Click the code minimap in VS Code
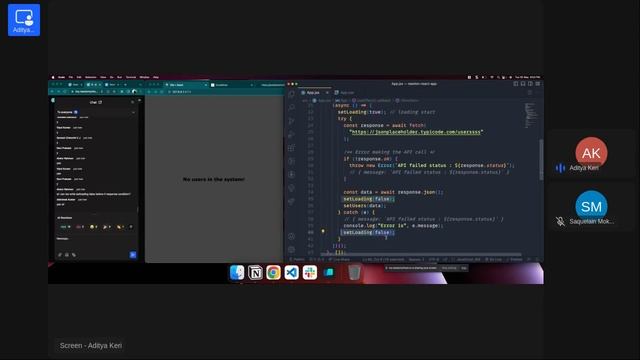The height and width of the screenshot is (360, 640). (530, 116)
